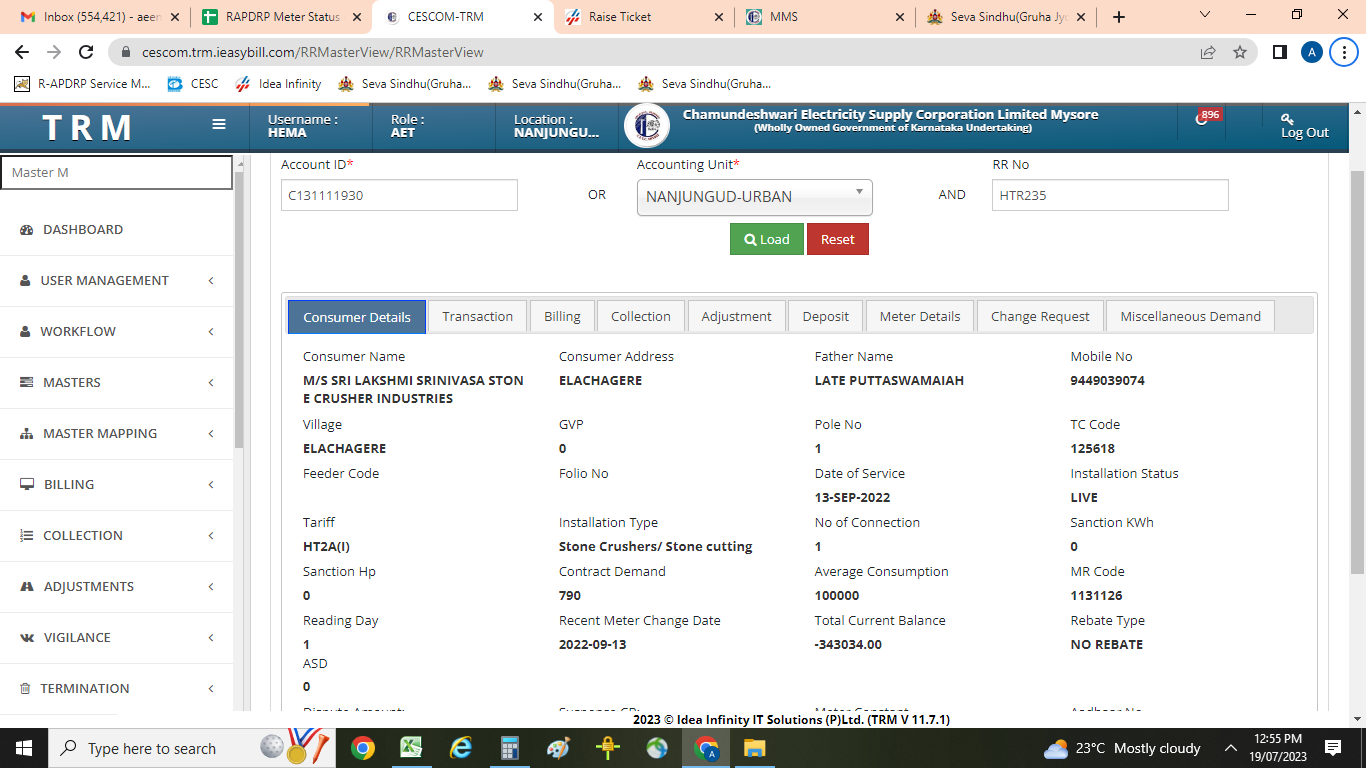This screenshot has width=1366, height=768.
Task: Open File Explorer from the taskbar
Action: 754,747
